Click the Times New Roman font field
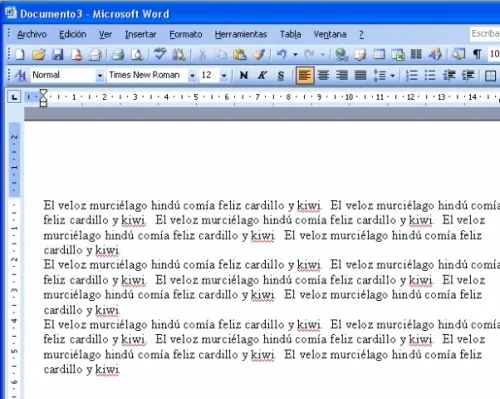The height and width of the screenshot is (399, 500). tap(148, 75)
